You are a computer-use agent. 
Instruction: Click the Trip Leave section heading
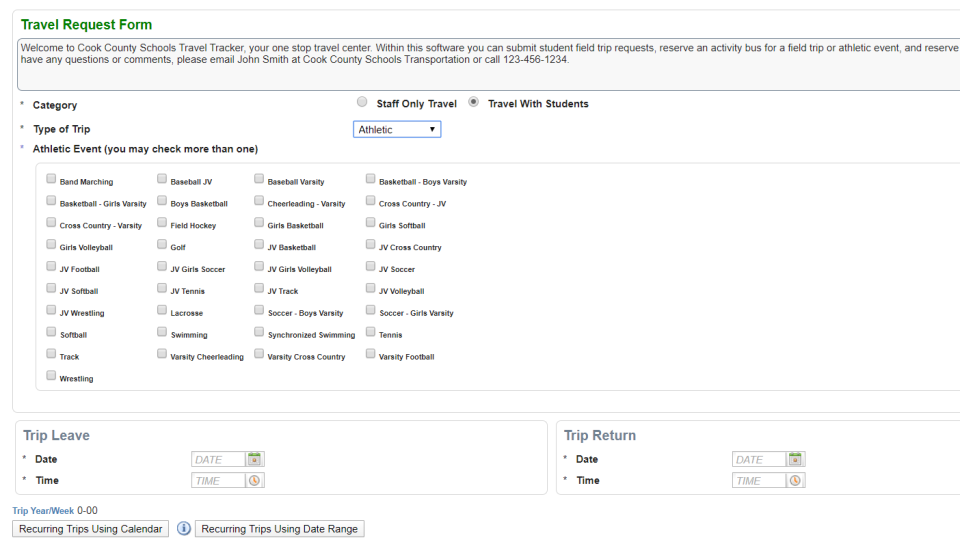(x=56, y=435)
